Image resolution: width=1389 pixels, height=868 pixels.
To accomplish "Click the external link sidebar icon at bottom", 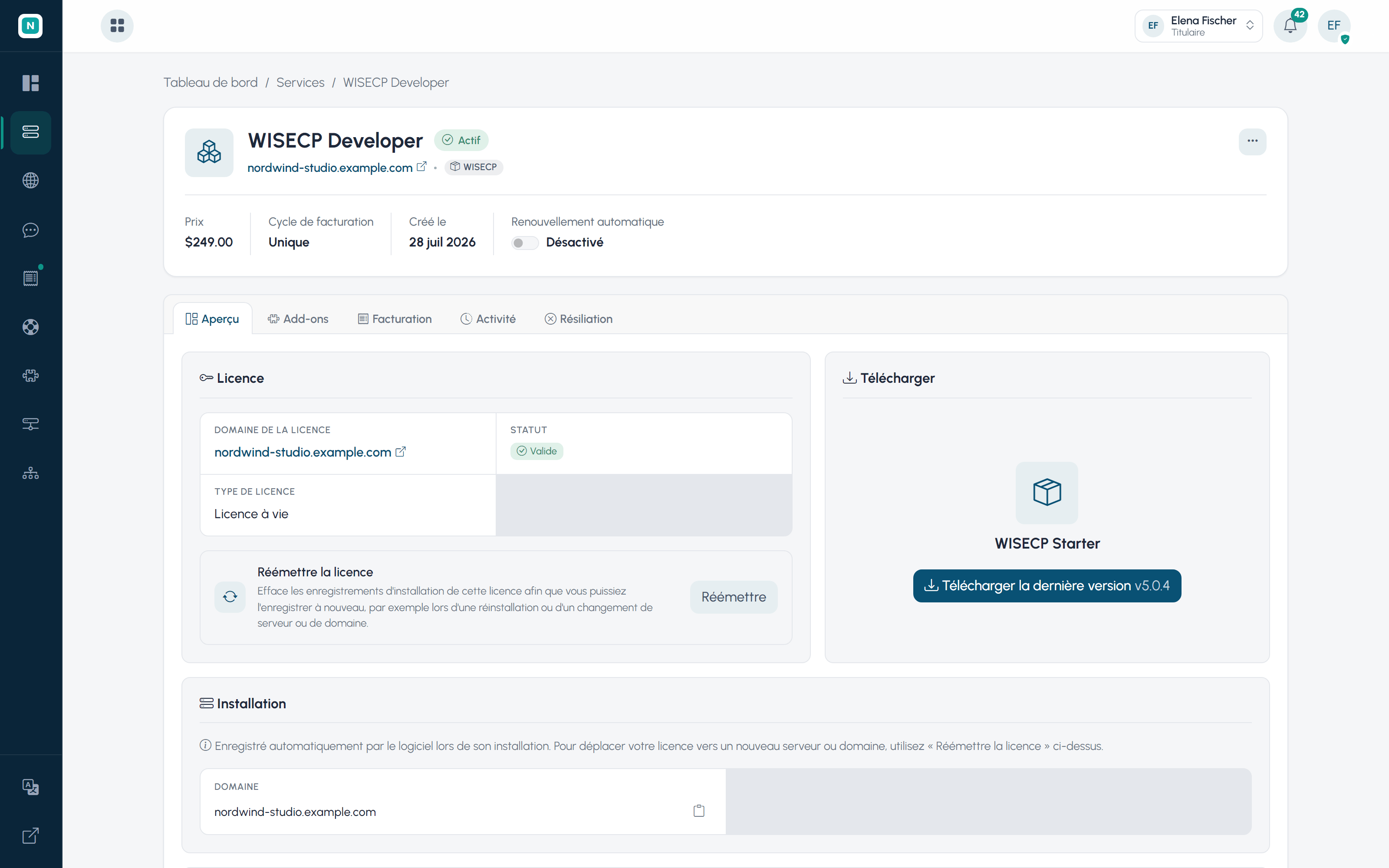I will 30,836.
